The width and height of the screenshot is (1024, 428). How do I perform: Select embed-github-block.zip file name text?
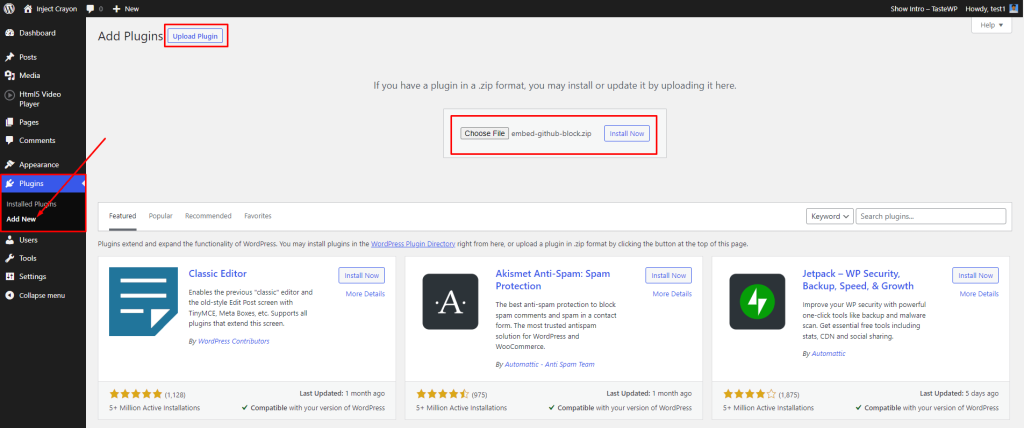551,133
